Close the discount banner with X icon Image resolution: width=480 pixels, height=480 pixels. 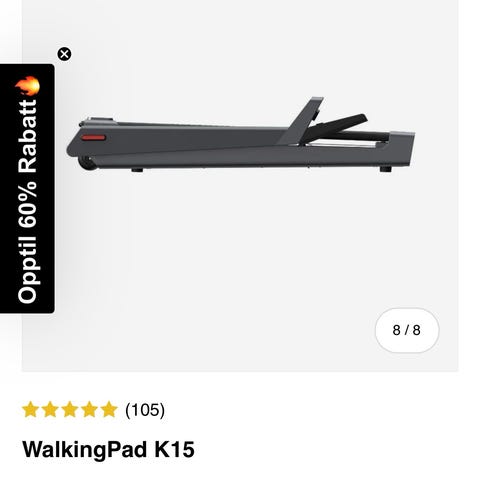[64, 54]
